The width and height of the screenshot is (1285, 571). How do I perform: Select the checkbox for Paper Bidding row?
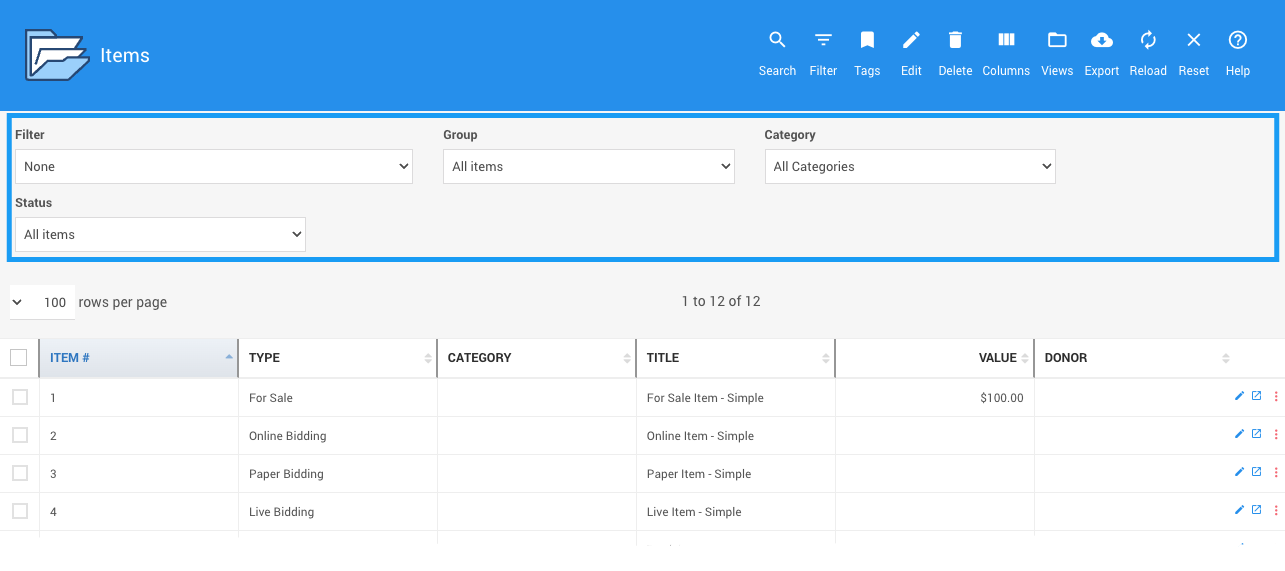click(x=20, y=473)
